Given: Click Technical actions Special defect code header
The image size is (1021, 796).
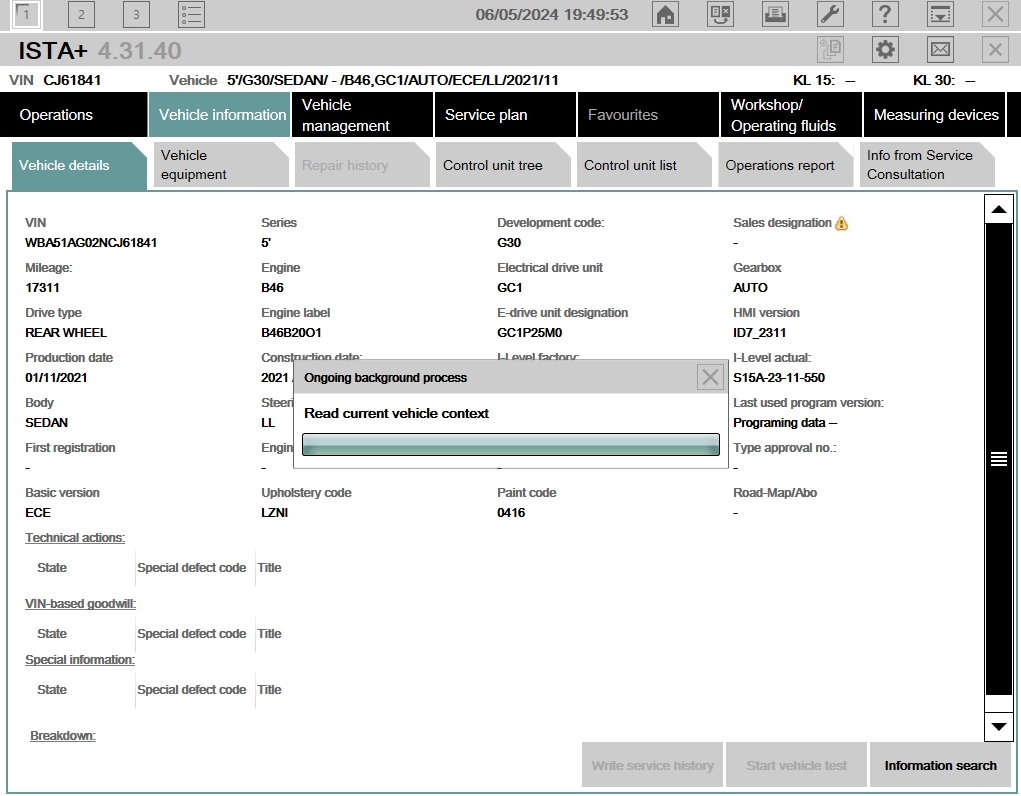Looking at the screenshot, I should [191, 567].
